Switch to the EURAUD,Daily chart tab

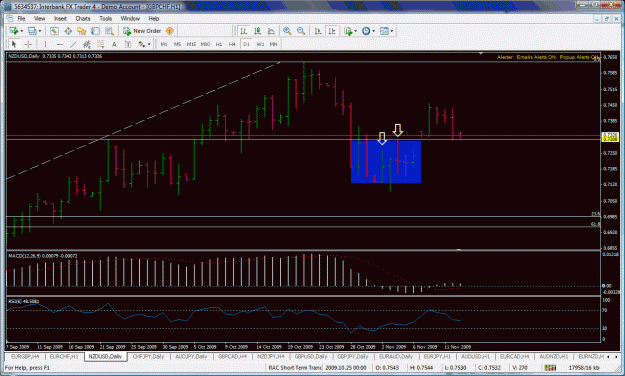click(396, 356)
